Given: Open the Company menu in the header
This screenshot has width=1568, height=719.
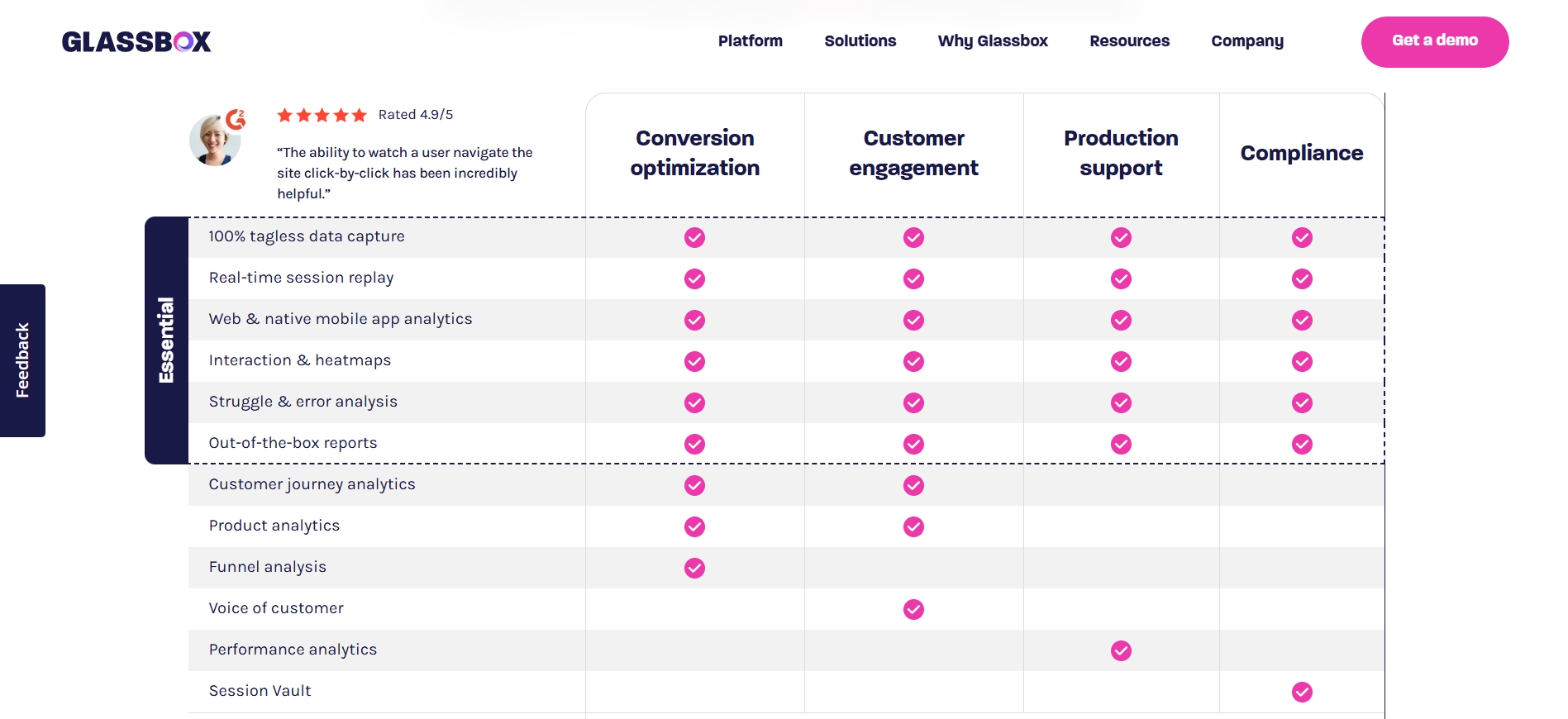Looking at the screenshot, I should [1247, 40].
